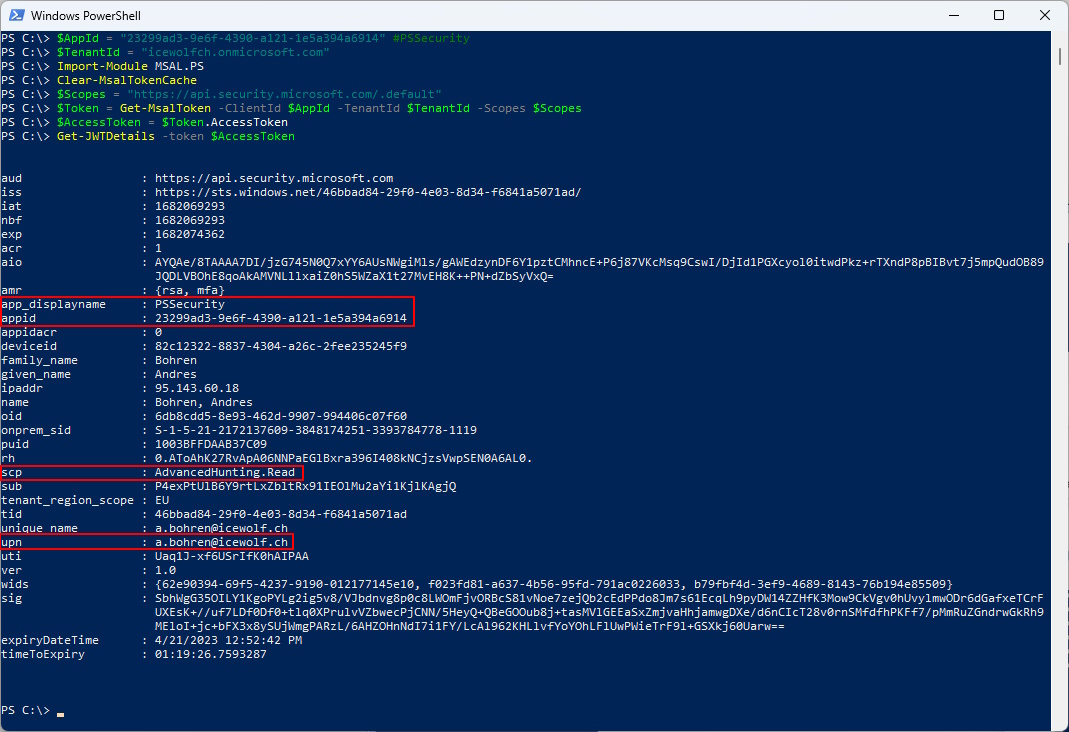Click the "Get-JWTDetails" cmdlet name

pos(106,136)
